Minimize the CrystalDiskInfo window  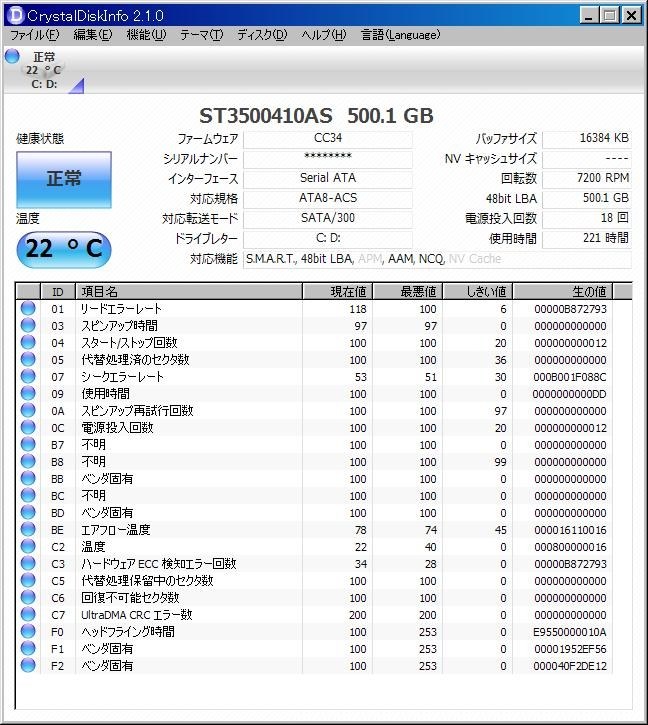pos(589,16)
